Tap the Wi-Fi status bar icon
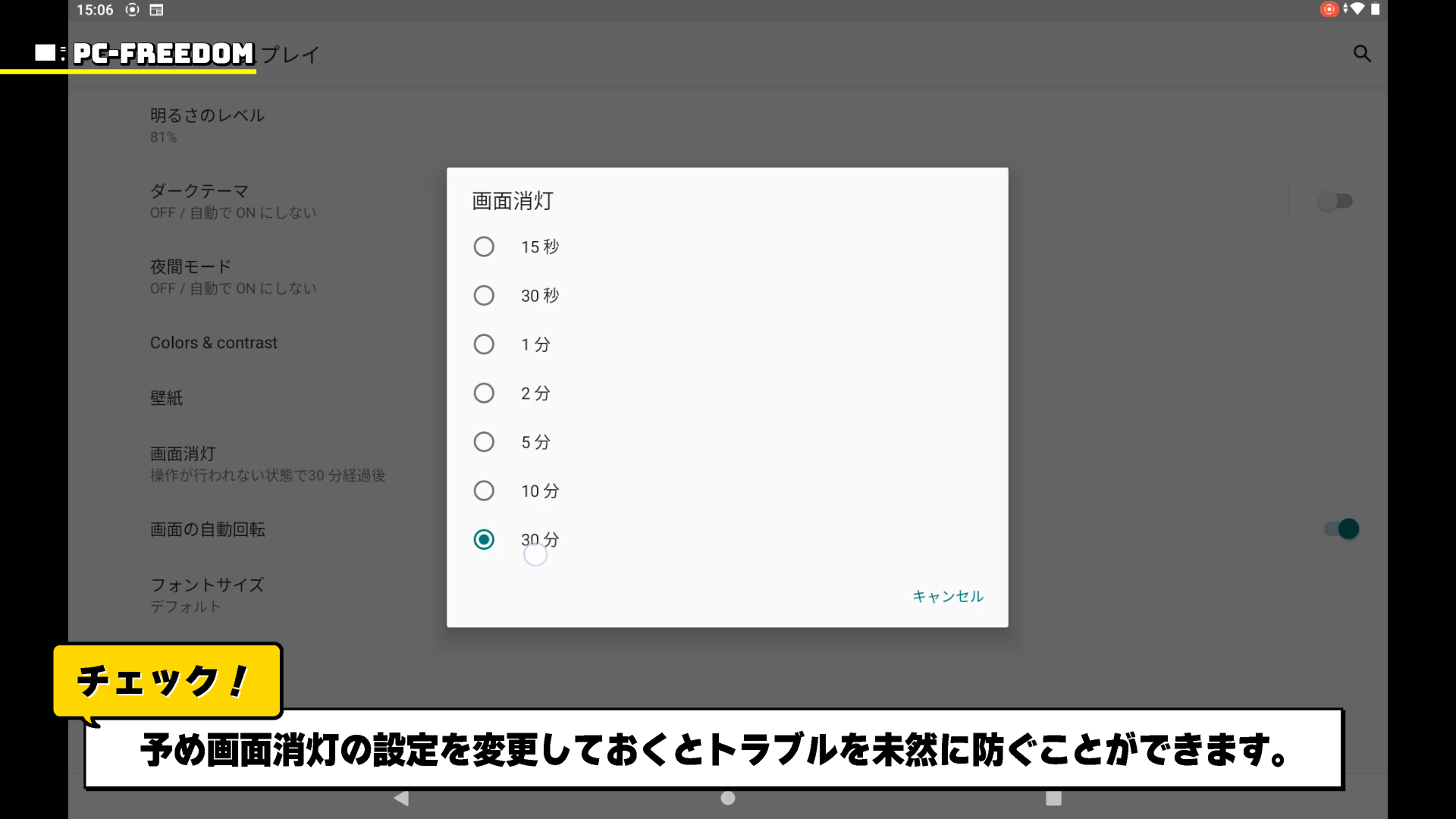 [1356, 9]
